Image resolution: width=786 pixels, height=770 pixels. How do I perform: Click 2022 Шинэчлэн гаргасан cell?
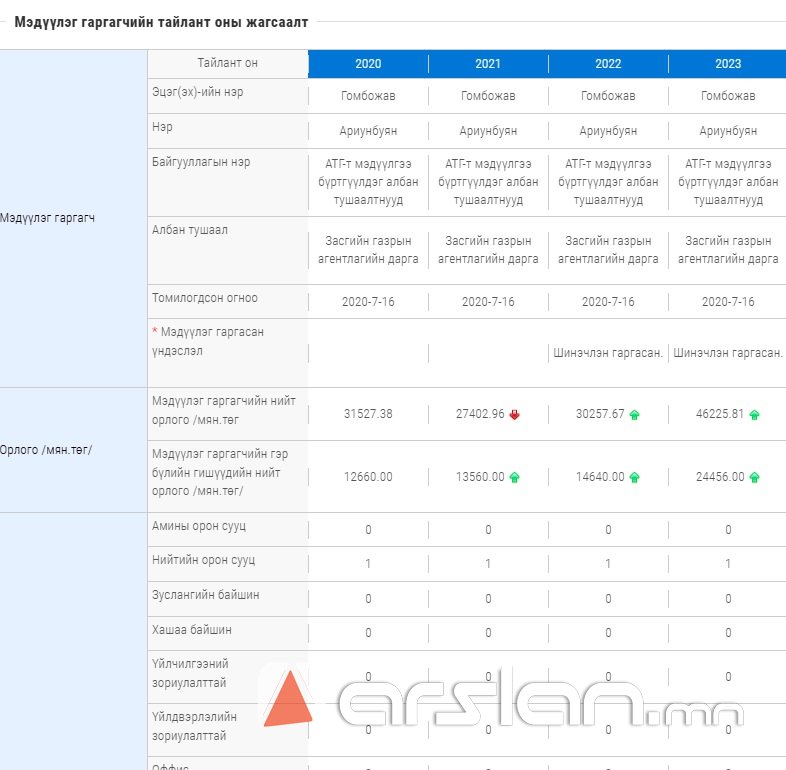click(x=608, y=353)
